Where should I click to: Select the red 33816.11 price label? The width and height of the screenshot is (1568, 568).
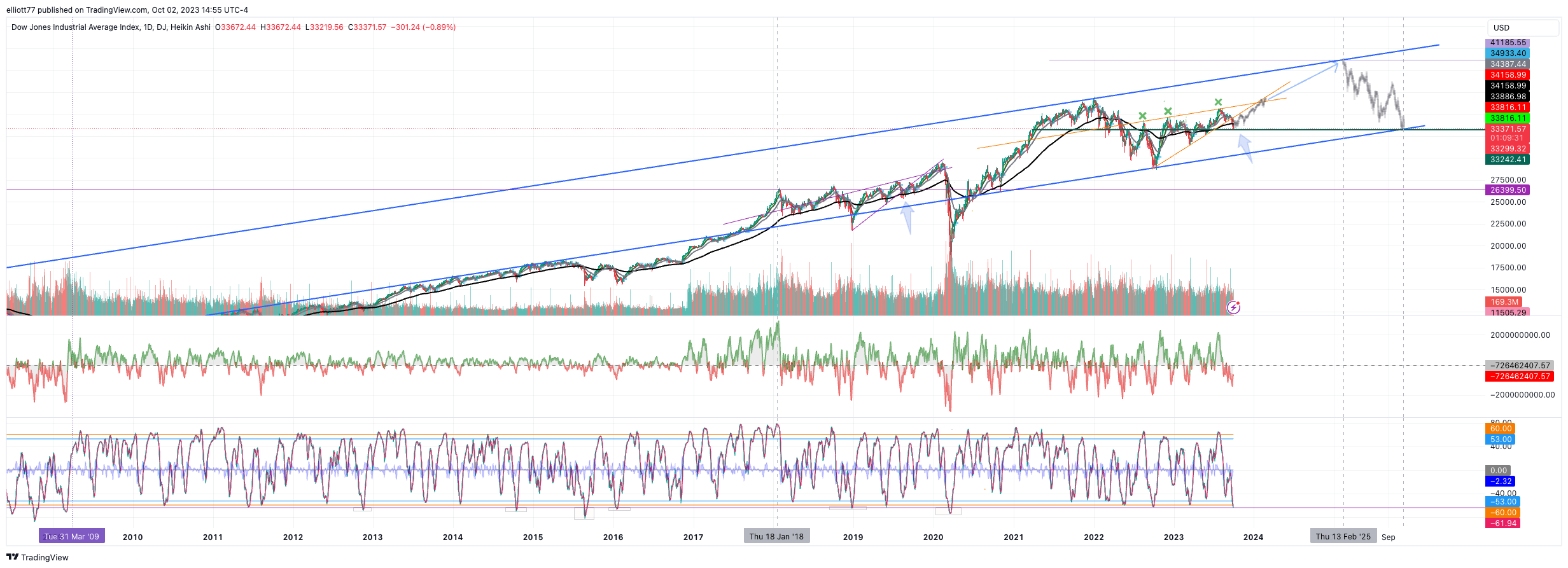point(1508,107)
